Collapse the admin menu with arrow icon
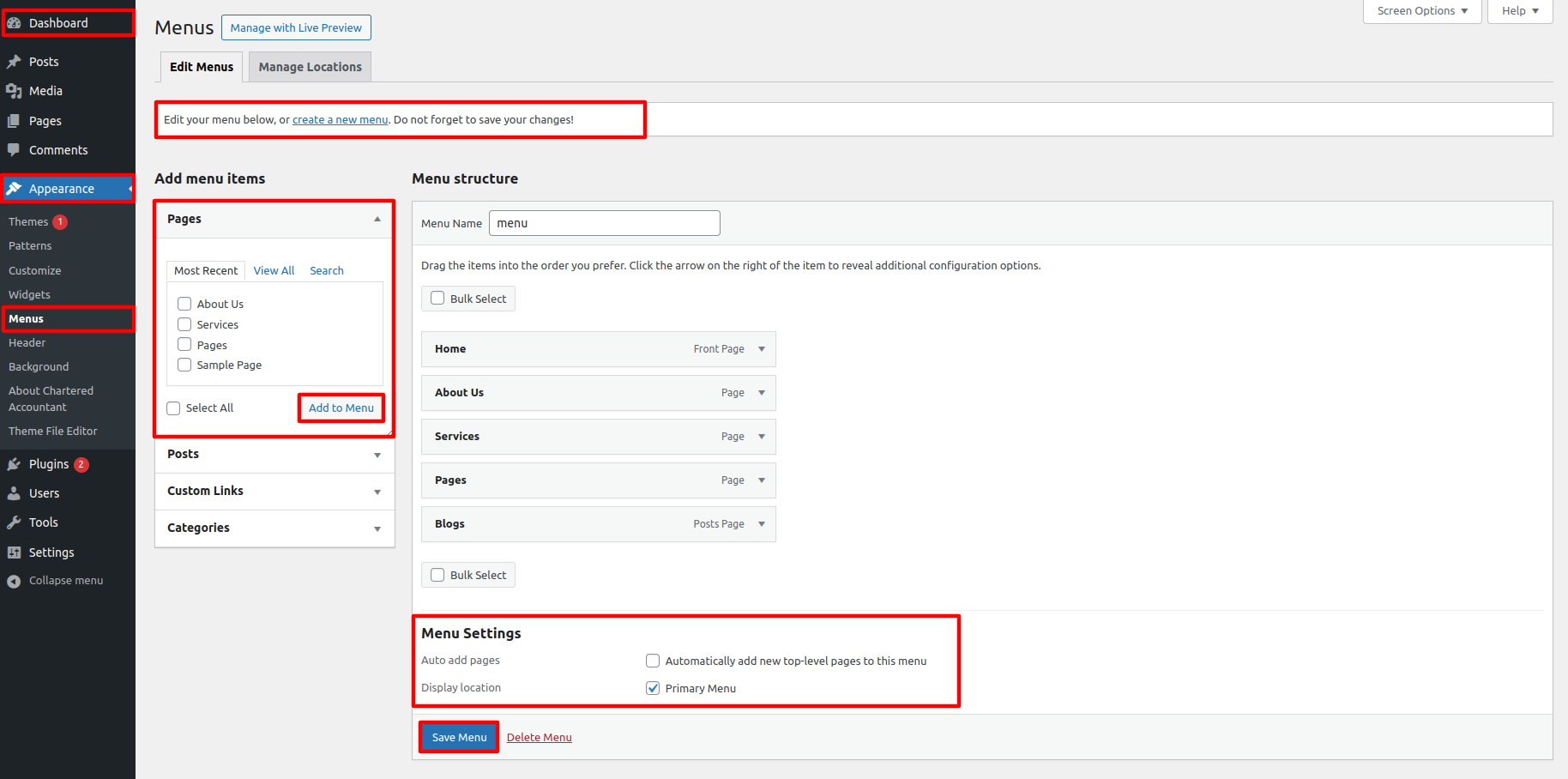This screenshot has width=1568, height=779. tap(14, 581)
